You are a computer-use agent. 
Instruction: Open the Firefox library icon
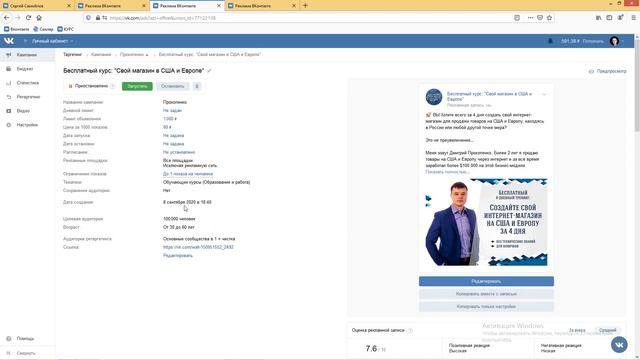(598, 18)
